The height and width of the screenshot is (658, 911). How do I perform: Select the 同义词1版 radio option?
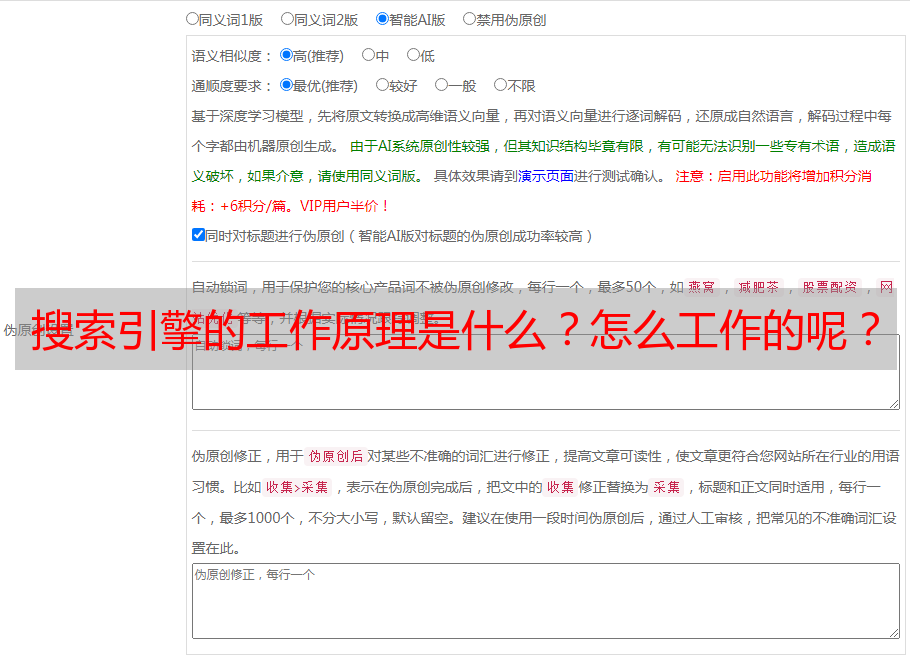192,19
